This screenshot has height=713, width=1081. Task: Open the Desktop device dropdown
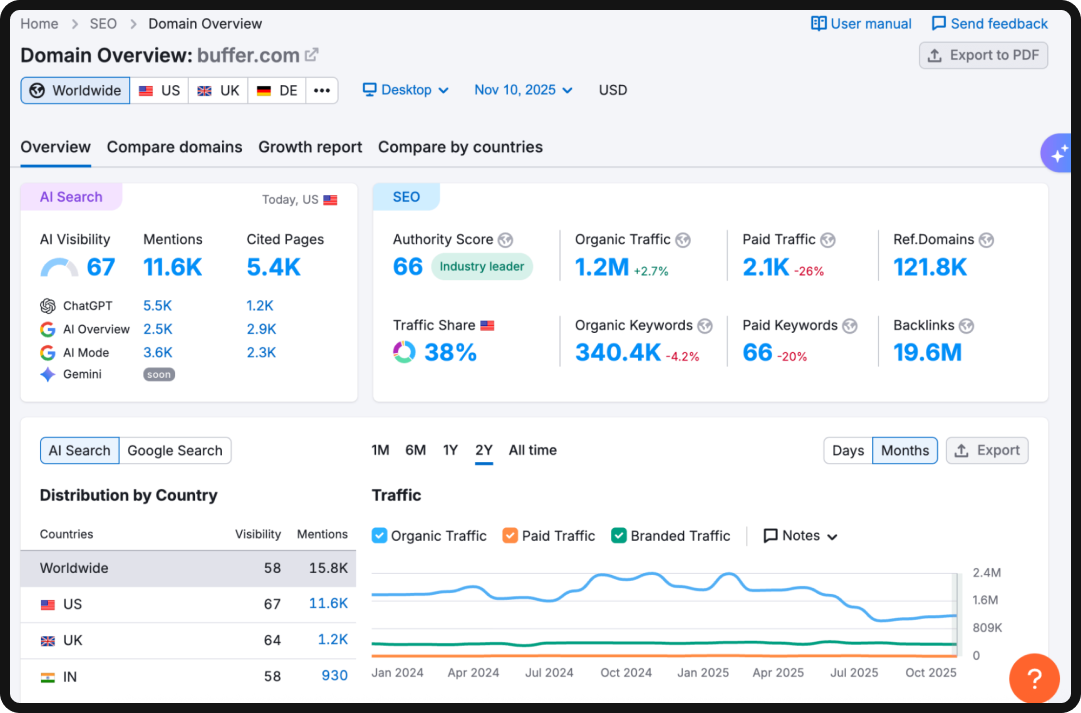click(x=404, y=89)
